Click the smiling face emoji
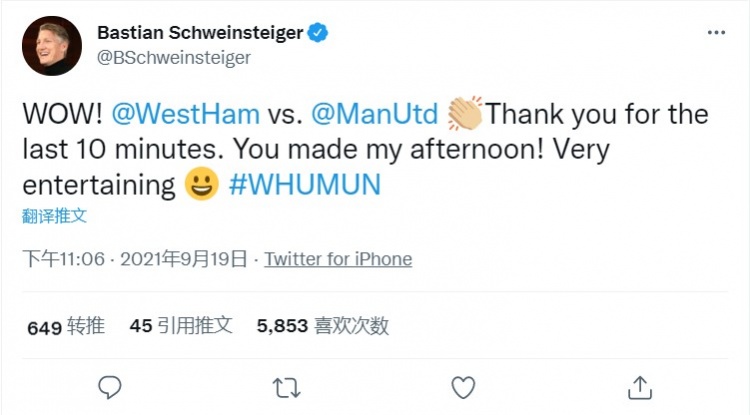Viewport: 750px width, 415px height. click(x=201, y=184)
